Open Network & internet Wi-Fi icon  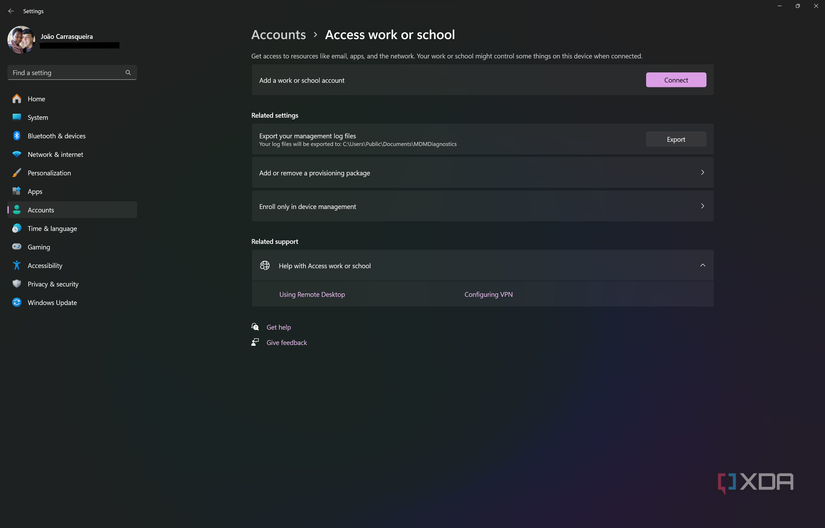coord(17,154)
